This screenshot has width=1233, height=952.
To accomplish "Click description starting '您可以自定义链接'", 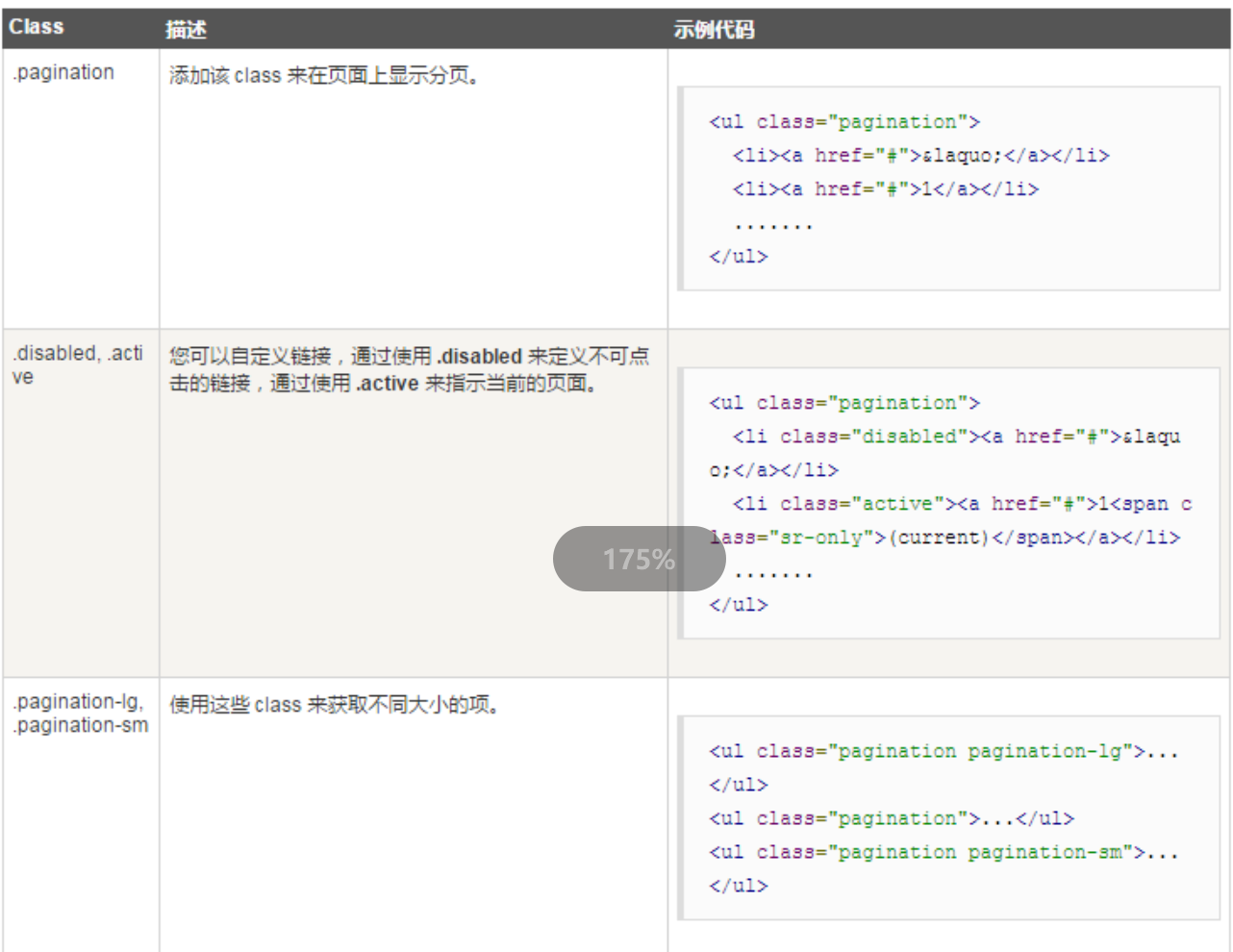I will [410, 369].
